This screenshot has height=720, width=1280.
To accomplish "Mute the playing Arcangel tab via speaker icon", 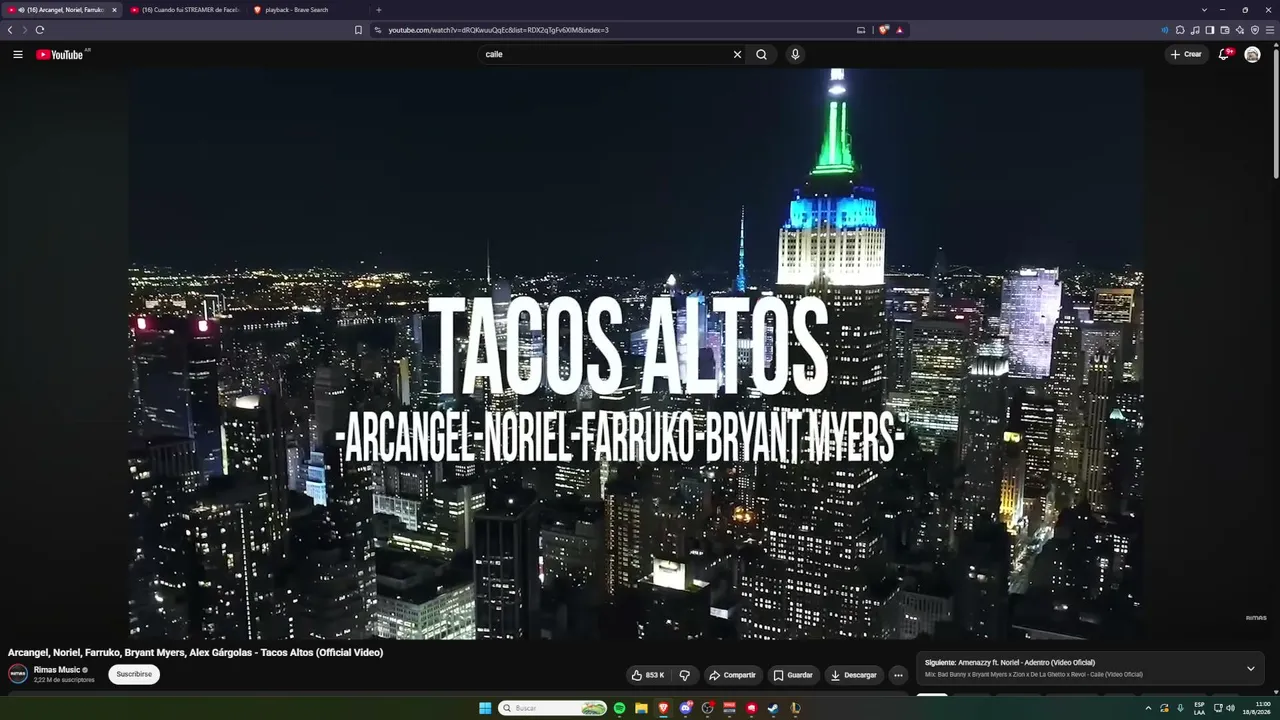I will pyautogui.click(x=22, y=10).
